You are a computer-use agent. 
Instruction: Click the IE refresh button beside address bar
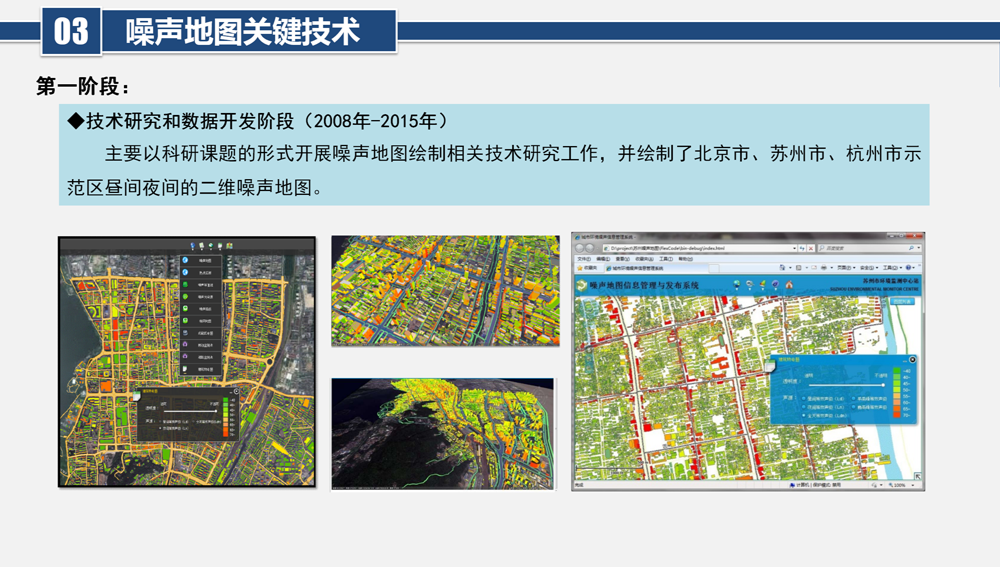803,247
